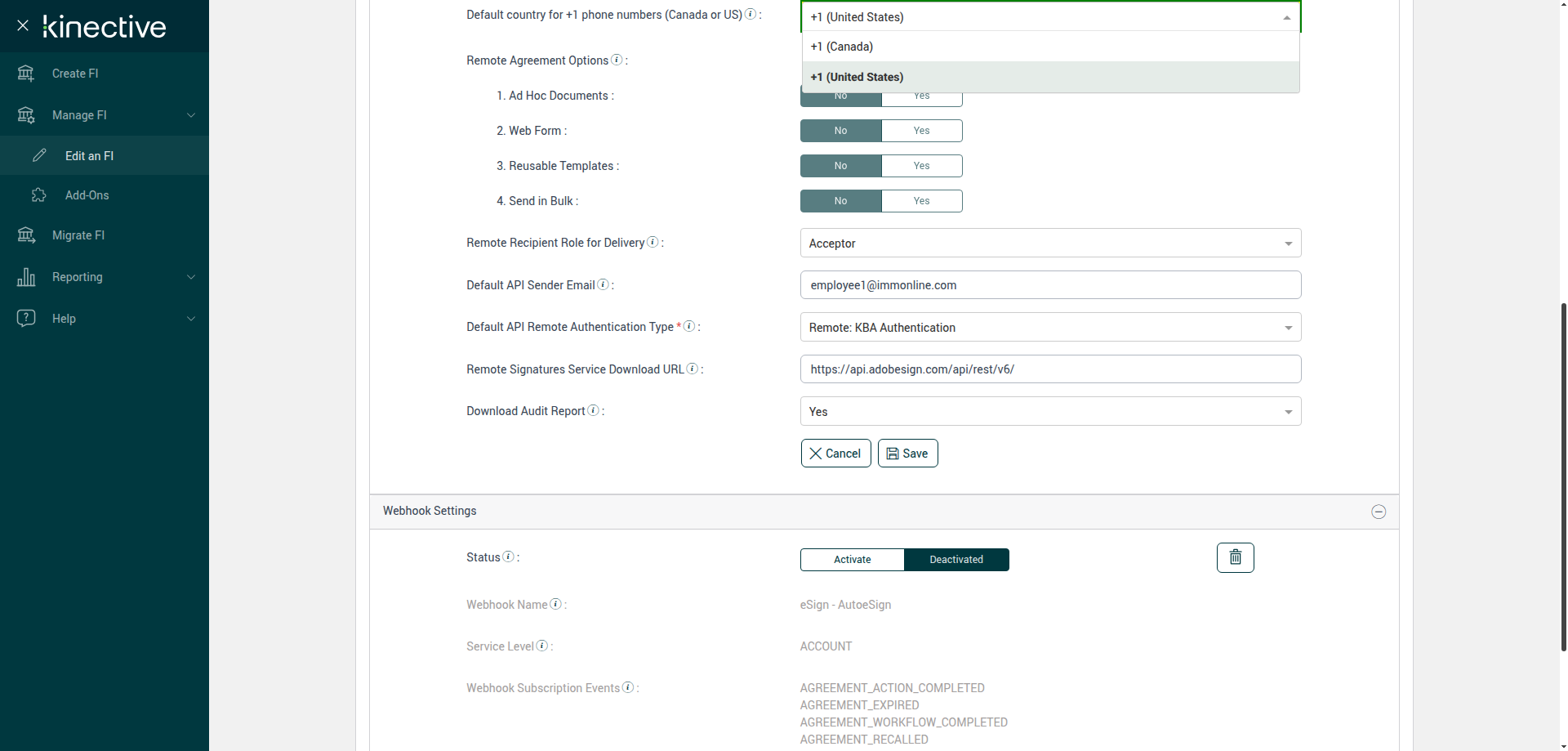
Task: Click info icon beside Service Download URL
Action: pos(693,369)
